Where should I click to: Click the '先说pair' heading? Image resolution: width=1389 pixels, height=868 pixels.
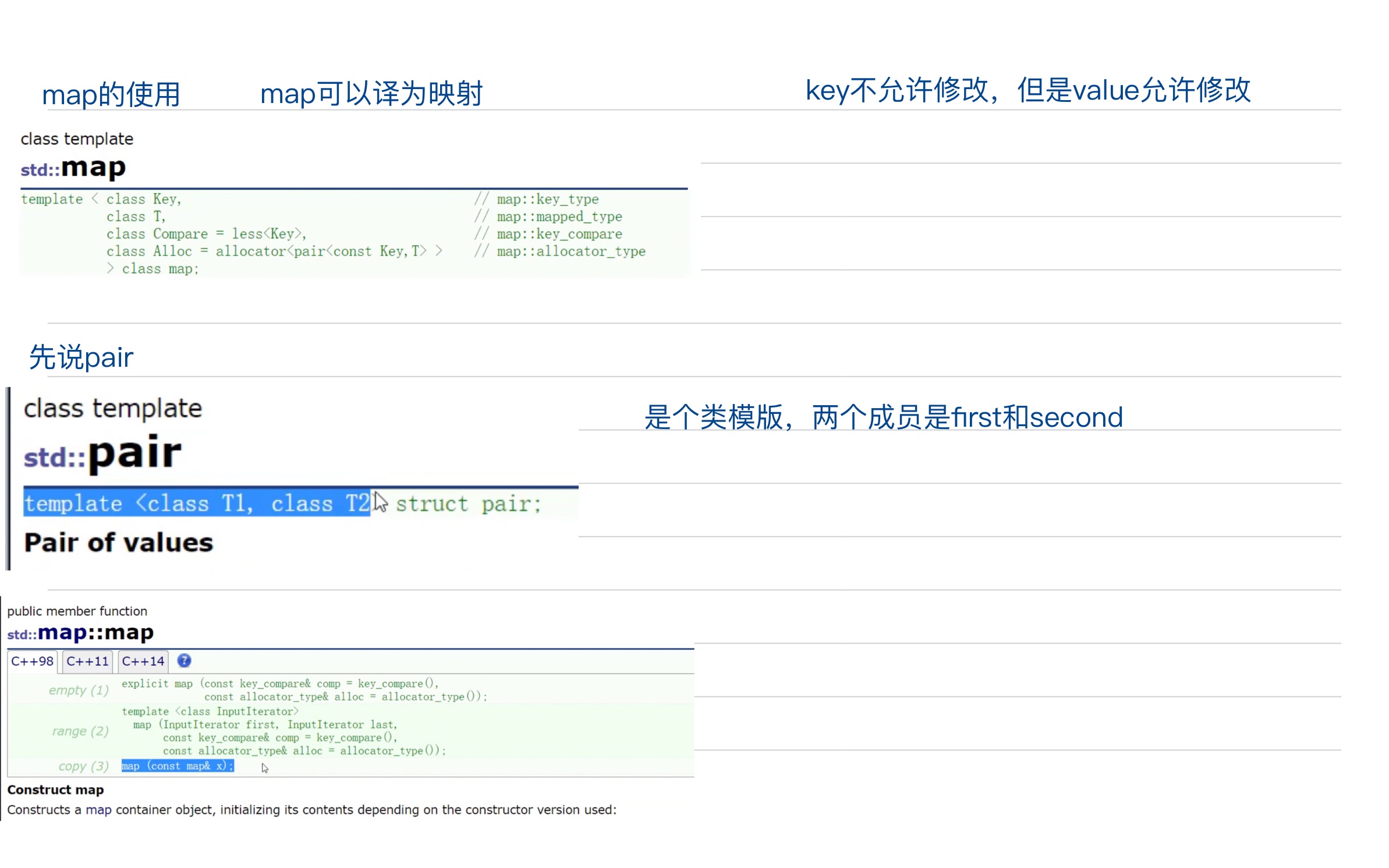[x=81, y=357]
